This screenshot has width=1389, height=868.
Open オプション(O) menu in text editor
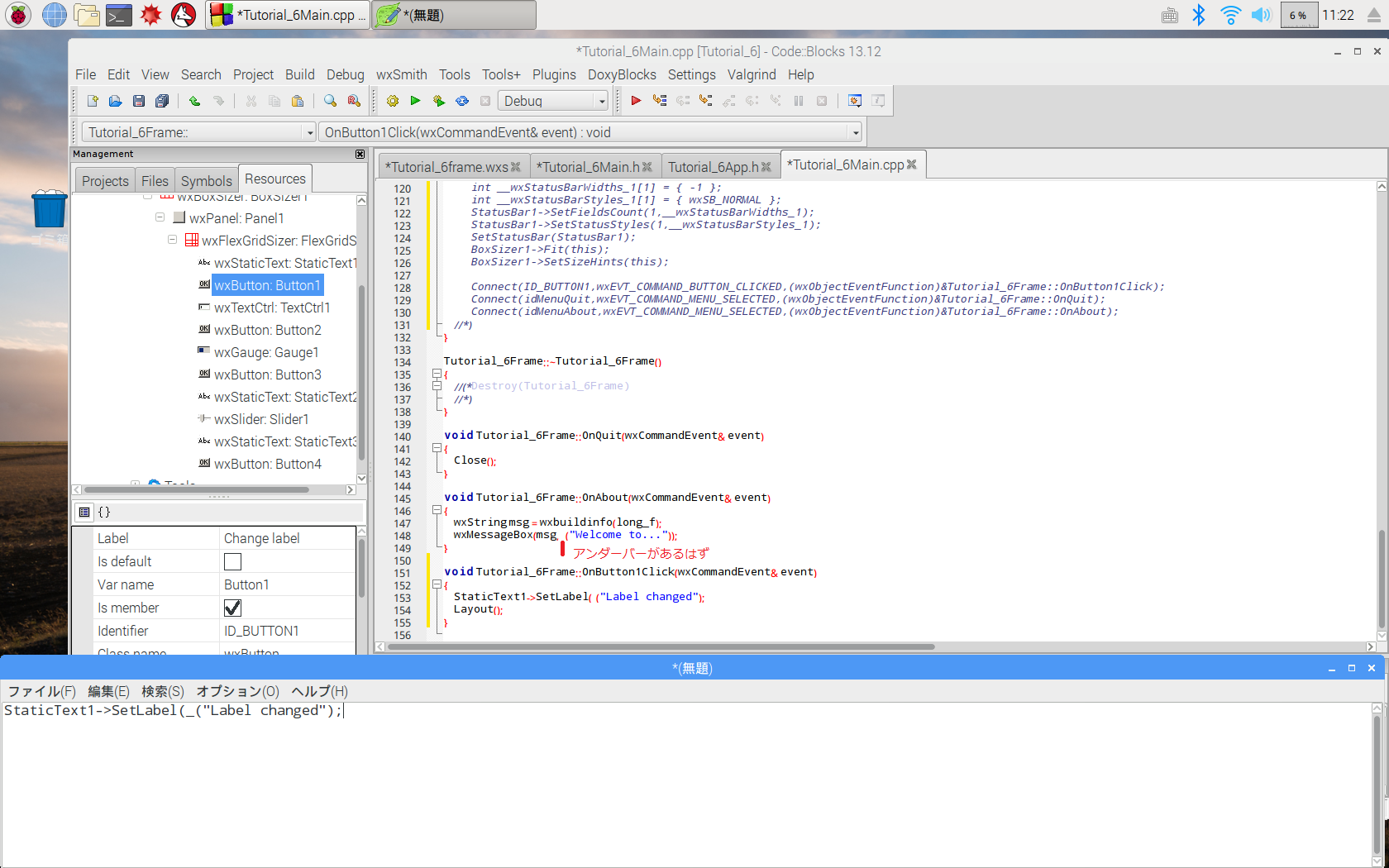(238, 691)
